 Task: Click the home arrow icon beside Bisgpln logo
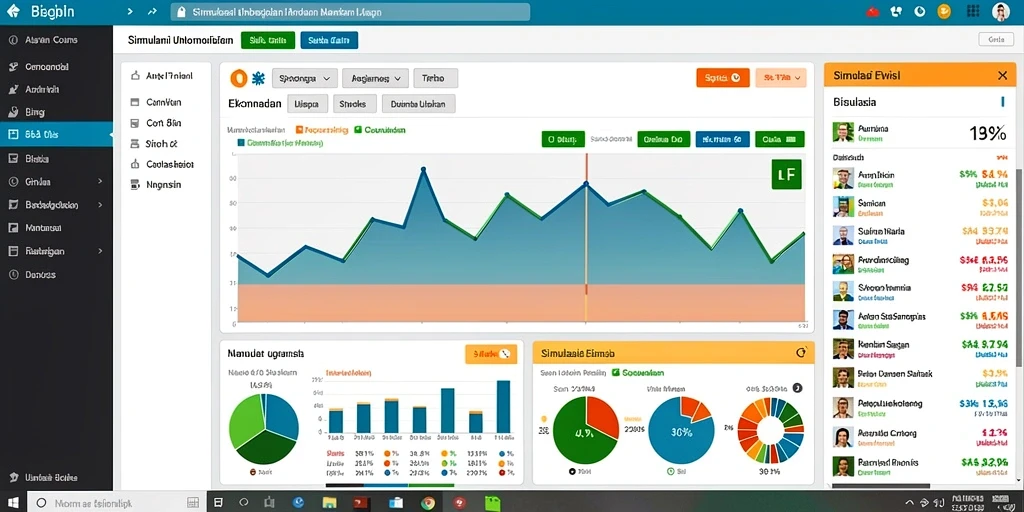tap(13, 11)
